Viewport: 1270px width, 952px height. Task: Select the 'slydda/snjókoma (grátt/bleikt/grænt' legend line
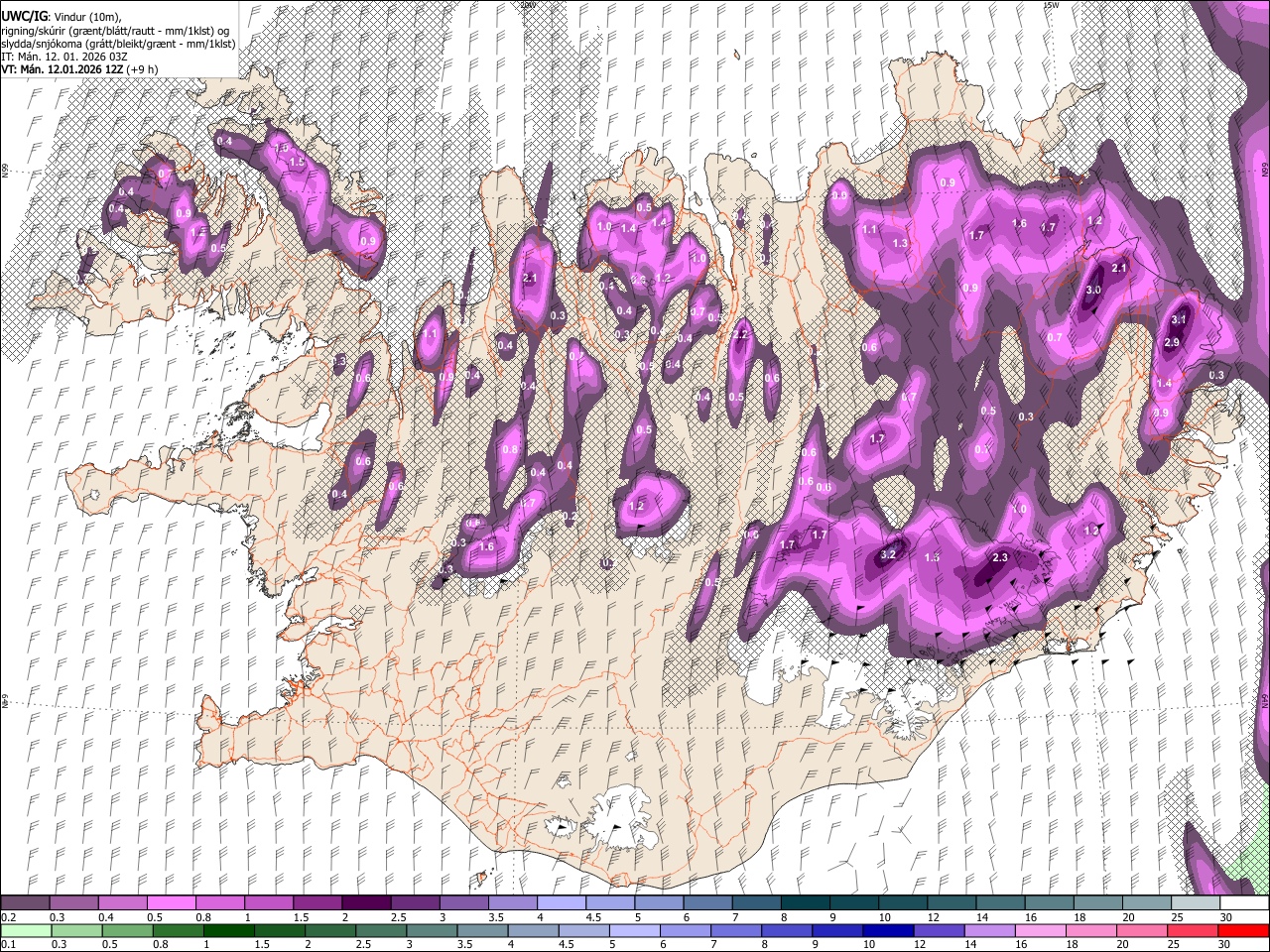tap(118, 44)
